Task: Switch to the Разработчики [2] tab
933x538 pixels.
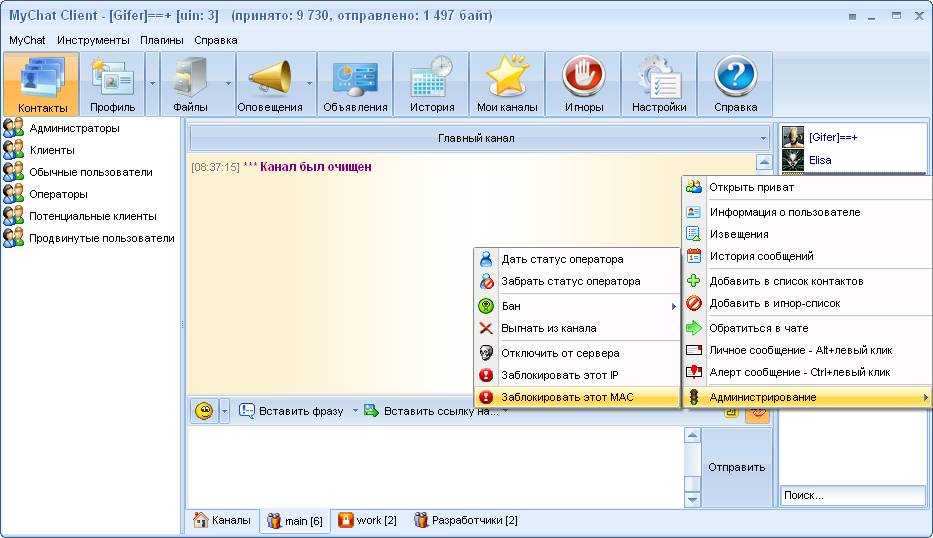Action: coord(466,520)
